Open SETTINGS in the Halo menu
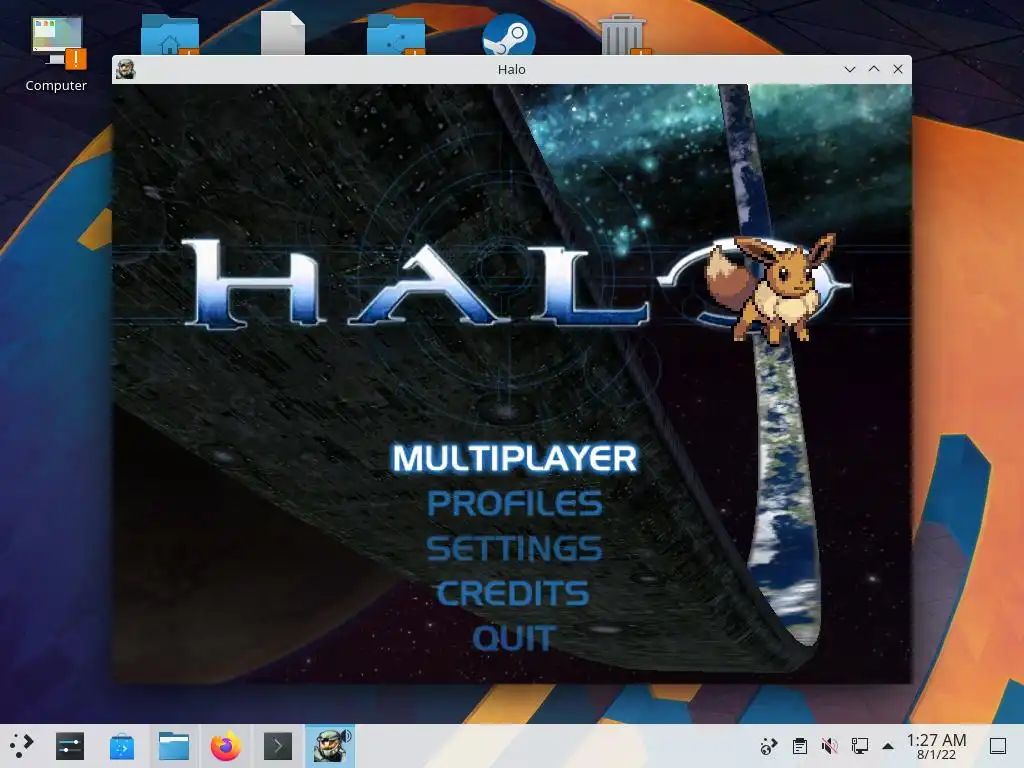This screenshot has height=768, width=1024. tap(515, 549)
